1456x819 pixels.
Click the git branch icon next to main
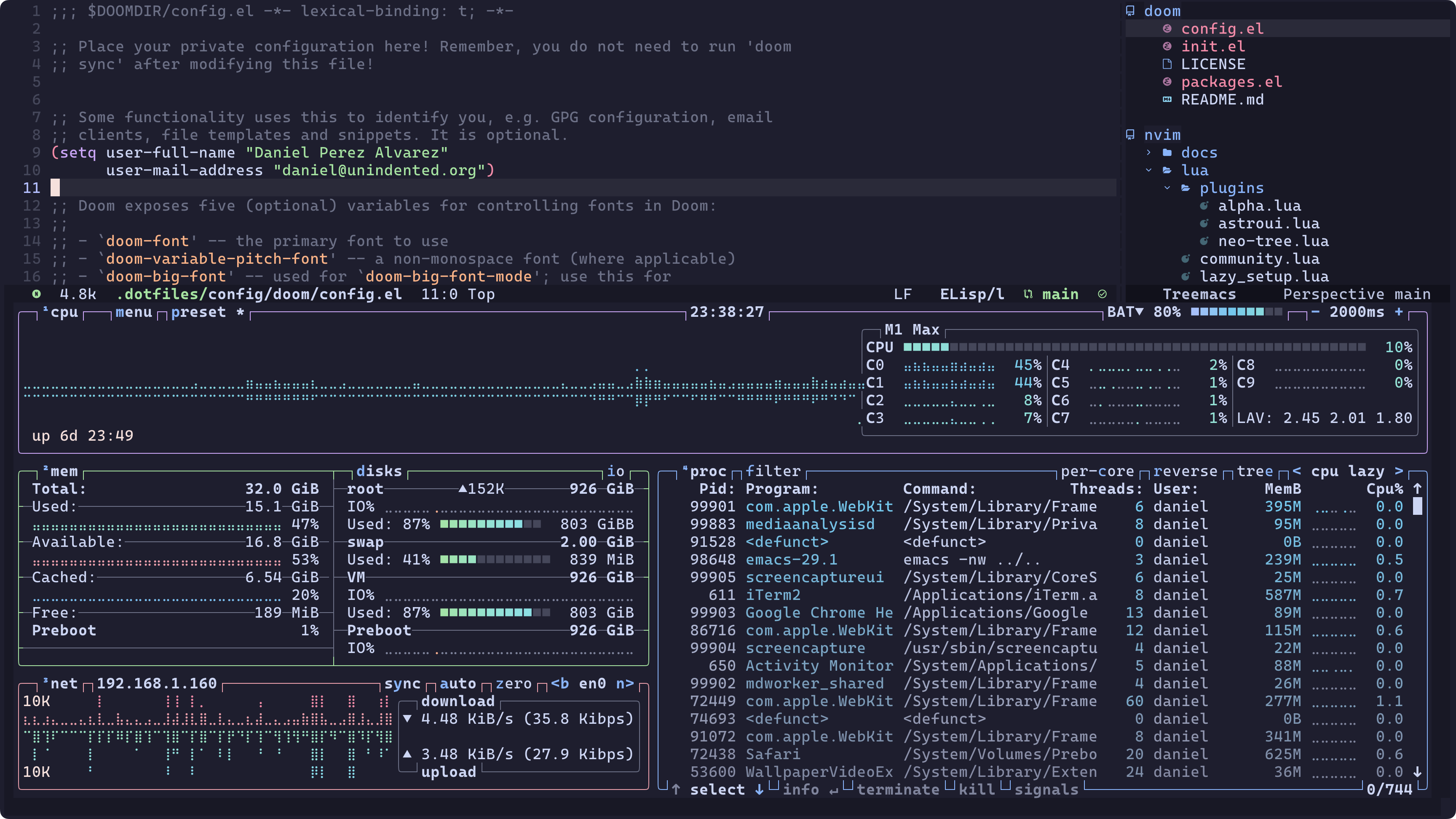point(1028,294)
